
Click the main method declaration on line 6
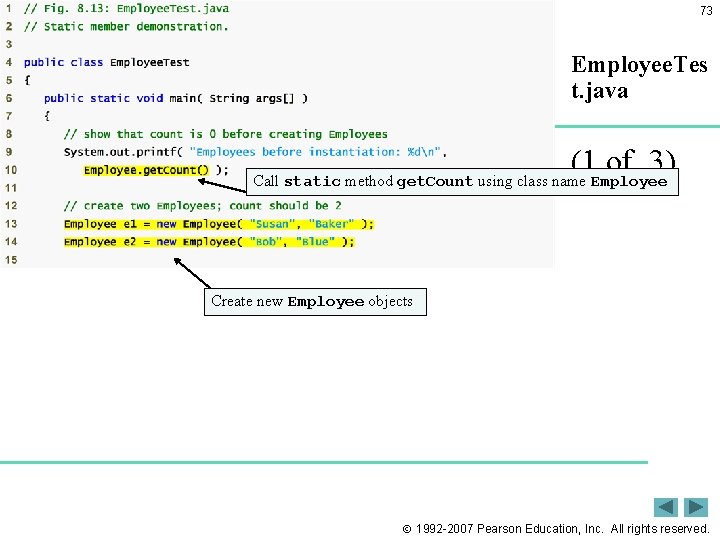(x=176, y=98)
